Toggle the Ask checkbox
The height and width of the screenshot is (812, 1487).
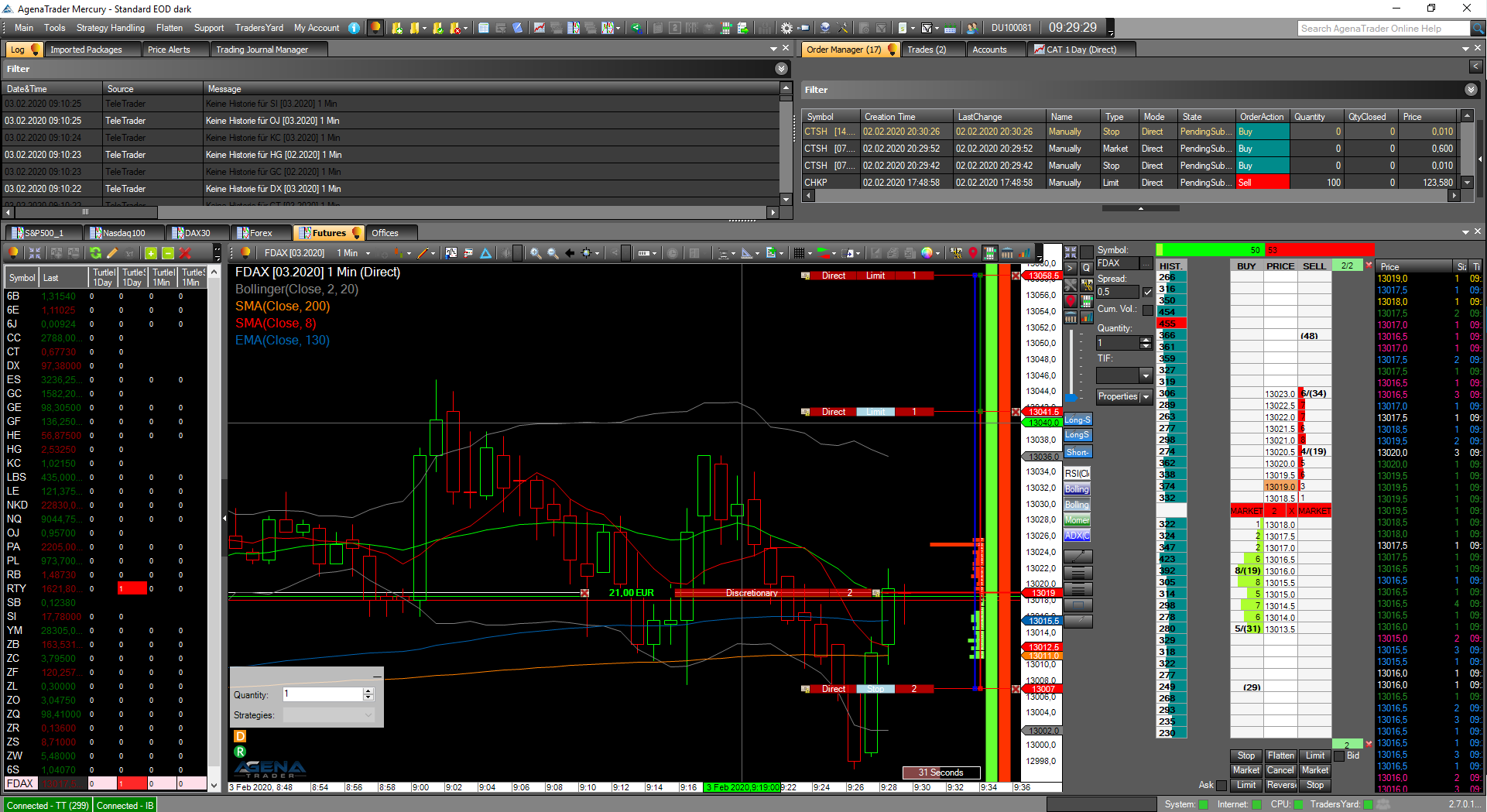pyautogui.click(x=1221, y=785)
